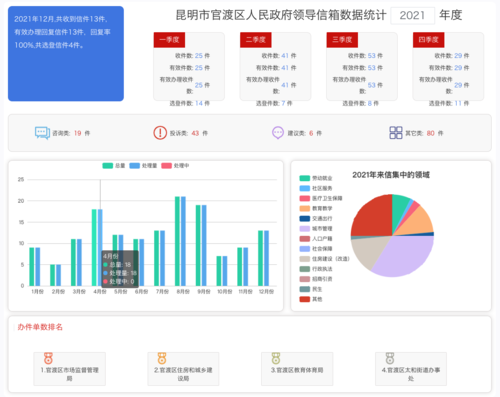
Task: Click the second-place orange medal icon
Action: [x=162, y=358]
